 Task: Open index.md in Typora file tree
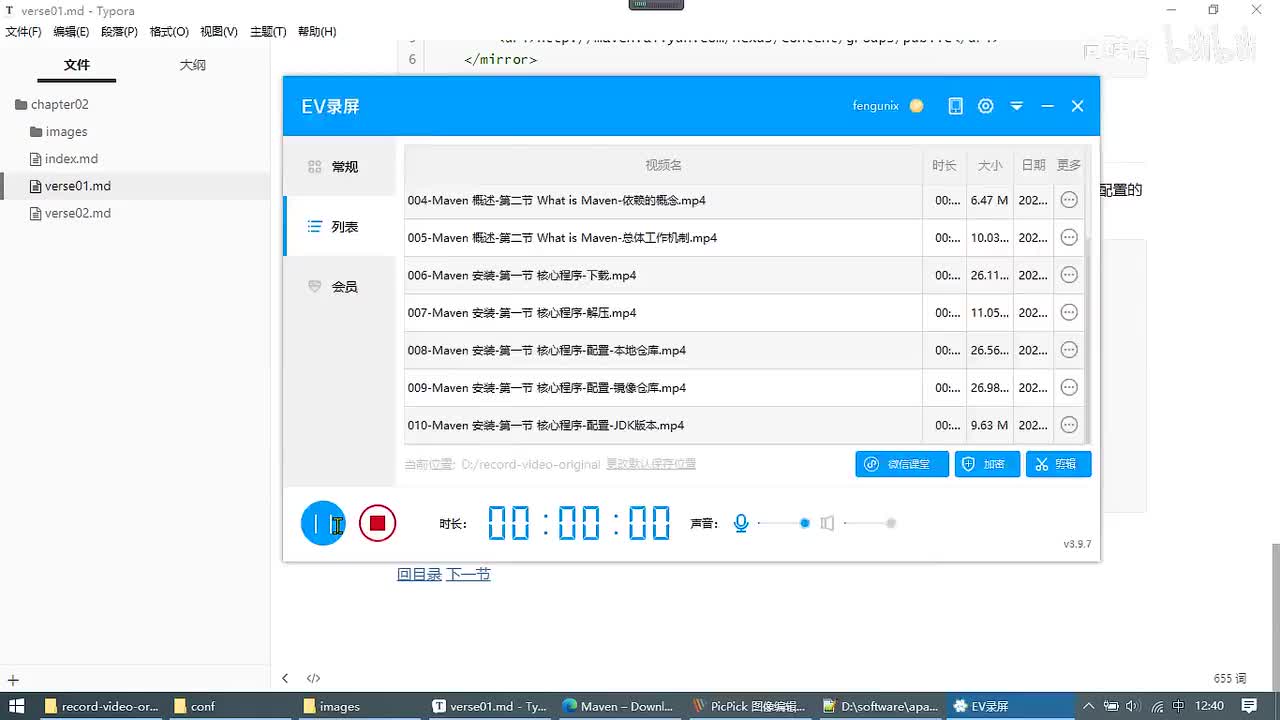[64, 159]
